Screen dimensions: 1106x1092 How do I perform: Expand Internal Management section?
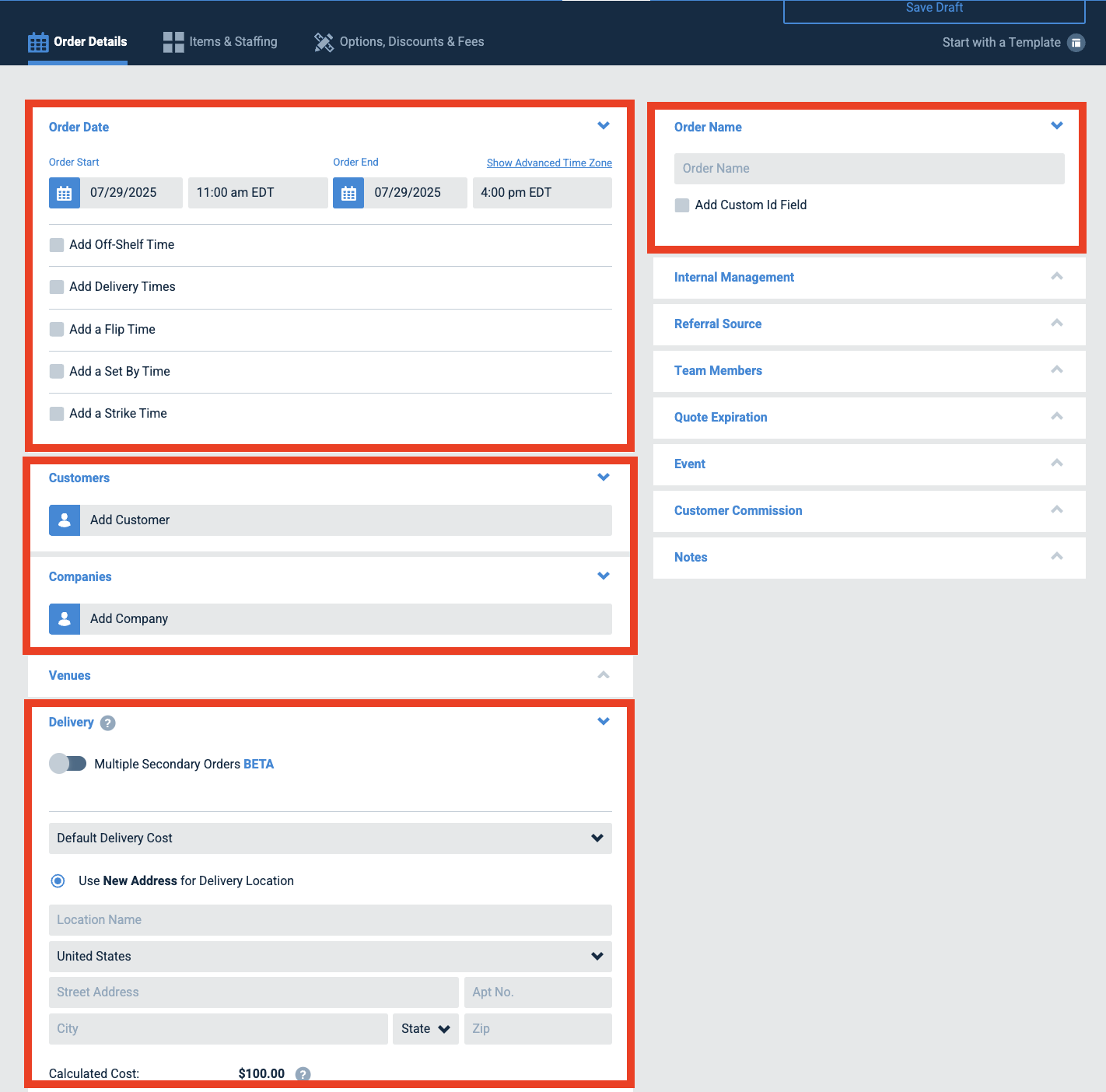coord(1057,277)
